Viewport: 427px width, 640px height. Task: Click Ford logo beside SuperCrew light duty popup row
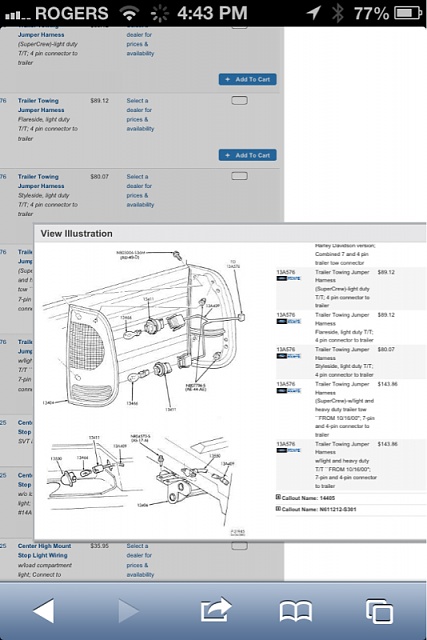point(288,278)
